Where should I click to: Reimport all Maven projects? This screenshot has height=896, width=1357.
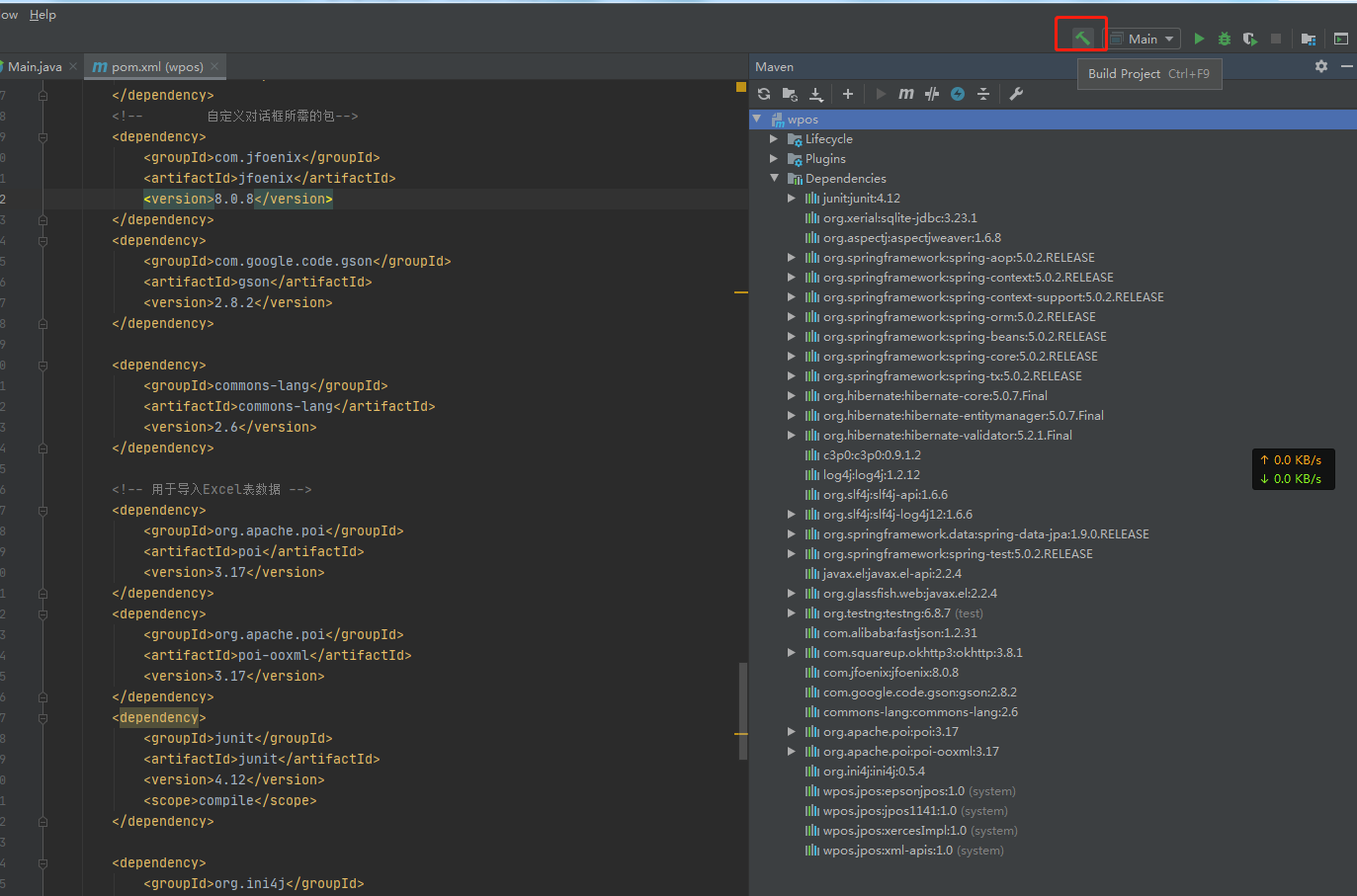pyautogui.click(x=764, y=94)
